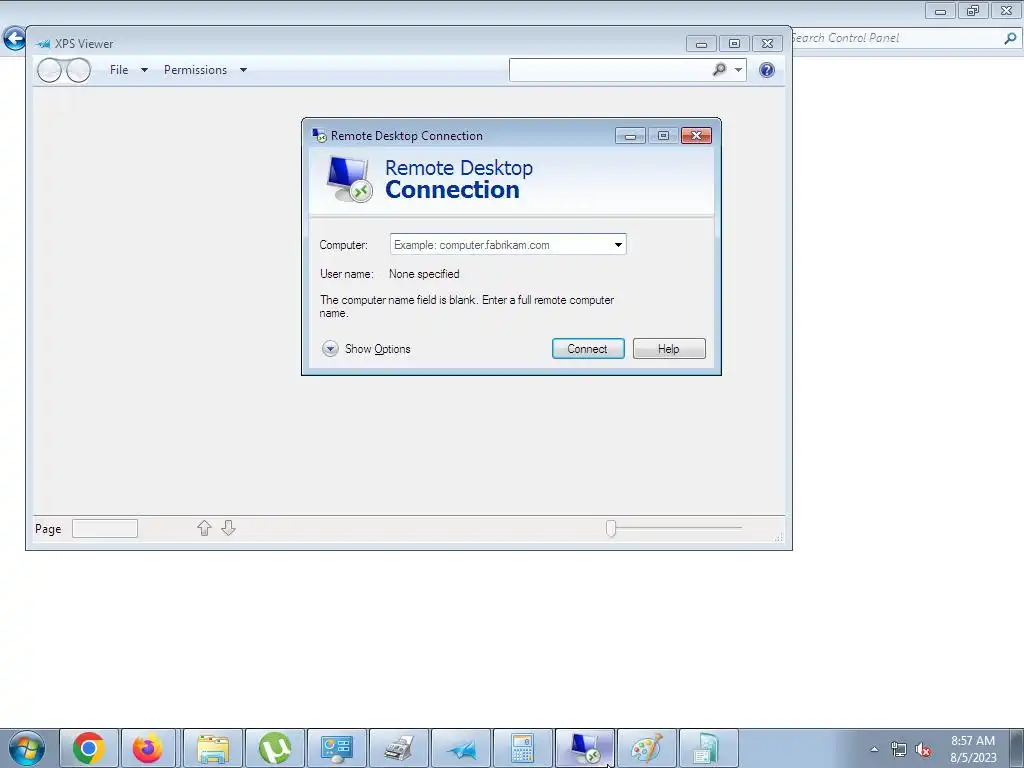
Task: Open Paint from the taskbar
Action: pos(647,748)
